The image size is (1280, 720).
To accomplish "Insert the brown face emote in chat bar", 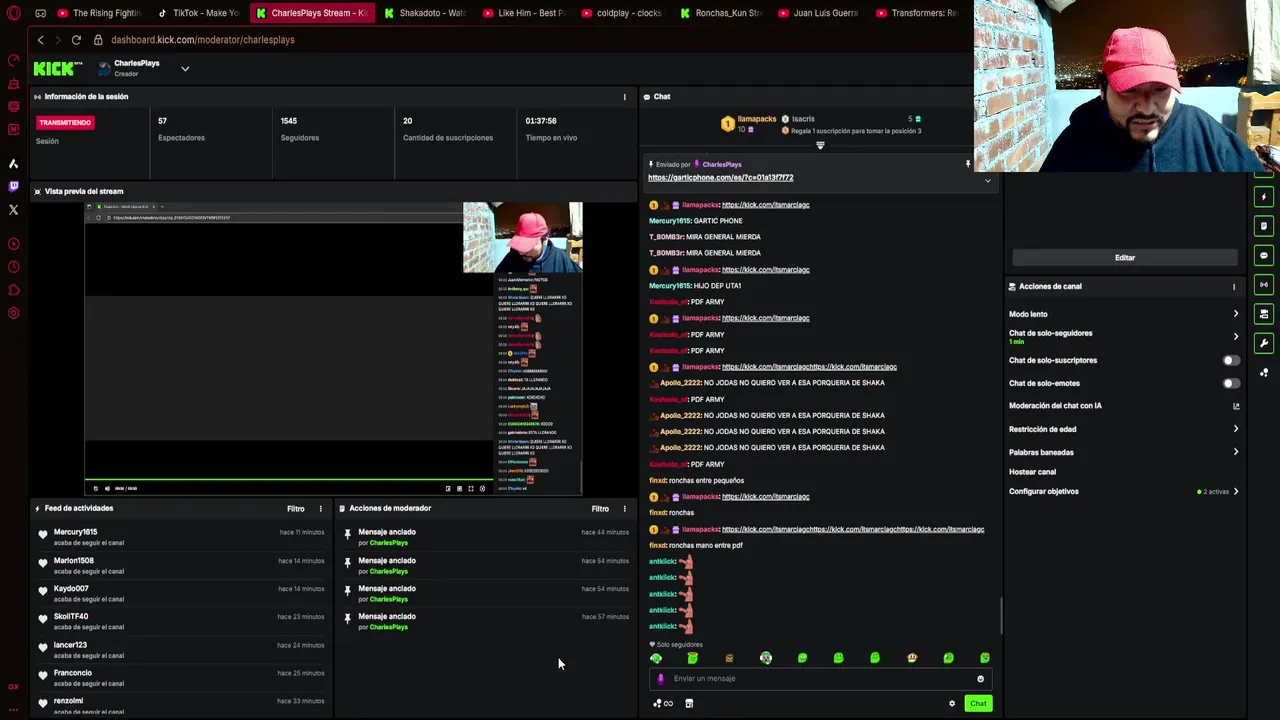I will tap(729, 658).
